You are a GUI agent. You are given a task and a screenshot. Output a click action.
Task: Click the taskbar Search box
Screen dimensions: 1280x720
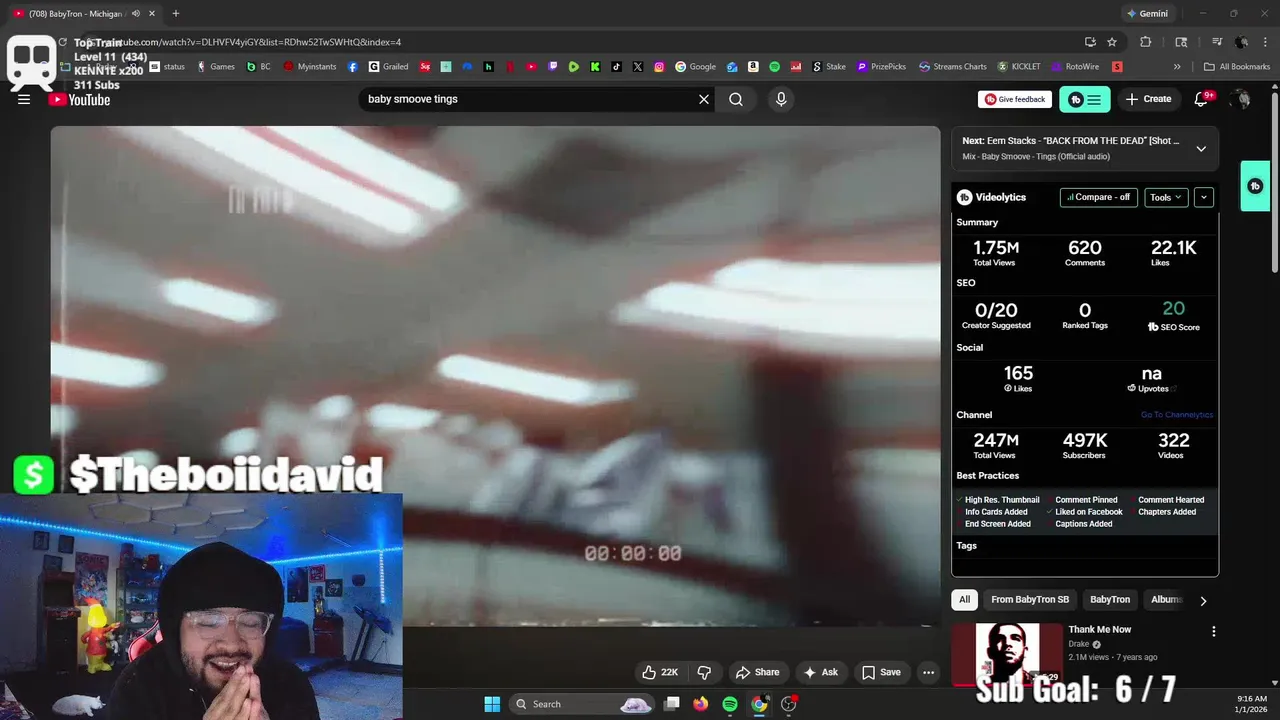click(x=584, y=704)
